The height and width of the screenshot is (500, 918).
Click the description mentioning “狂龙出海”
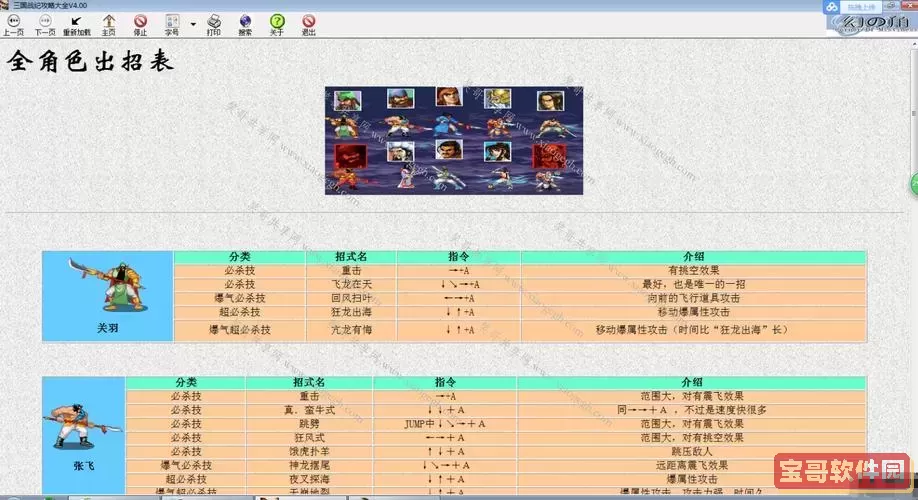click(694, 330)
